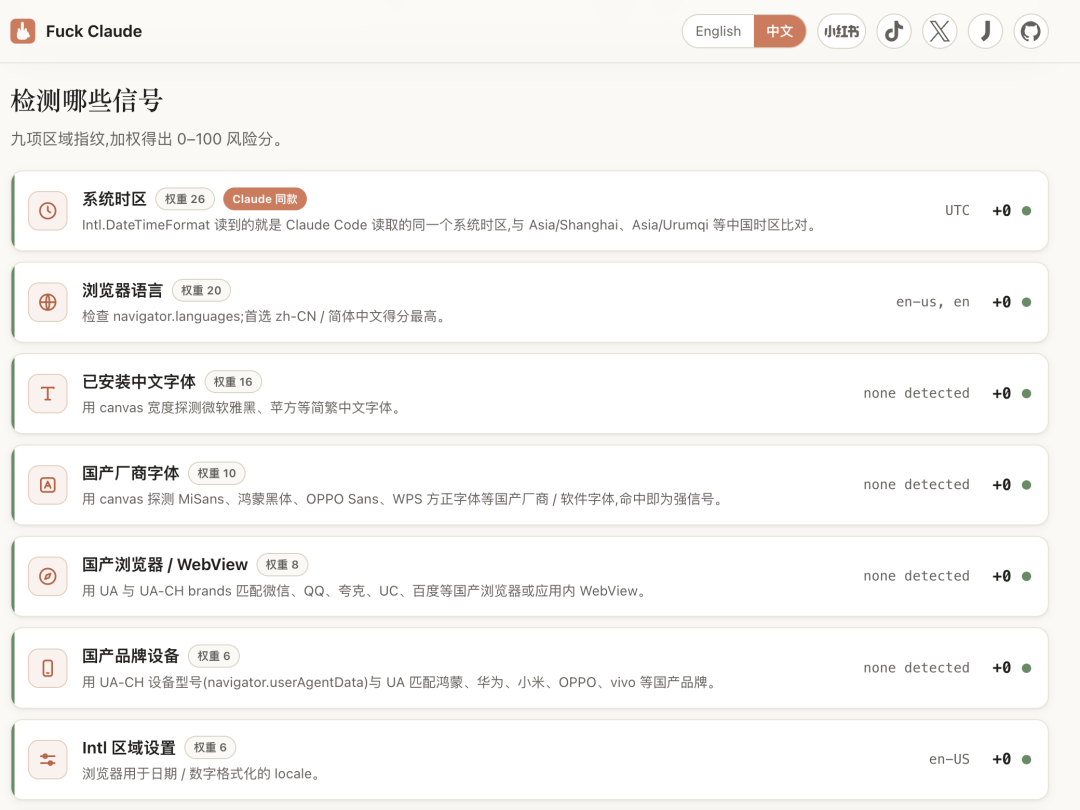Click green status dot in 国产品牌设备 row
Viewport: 1080px width, 810px height.
(x=1026, y=667)
